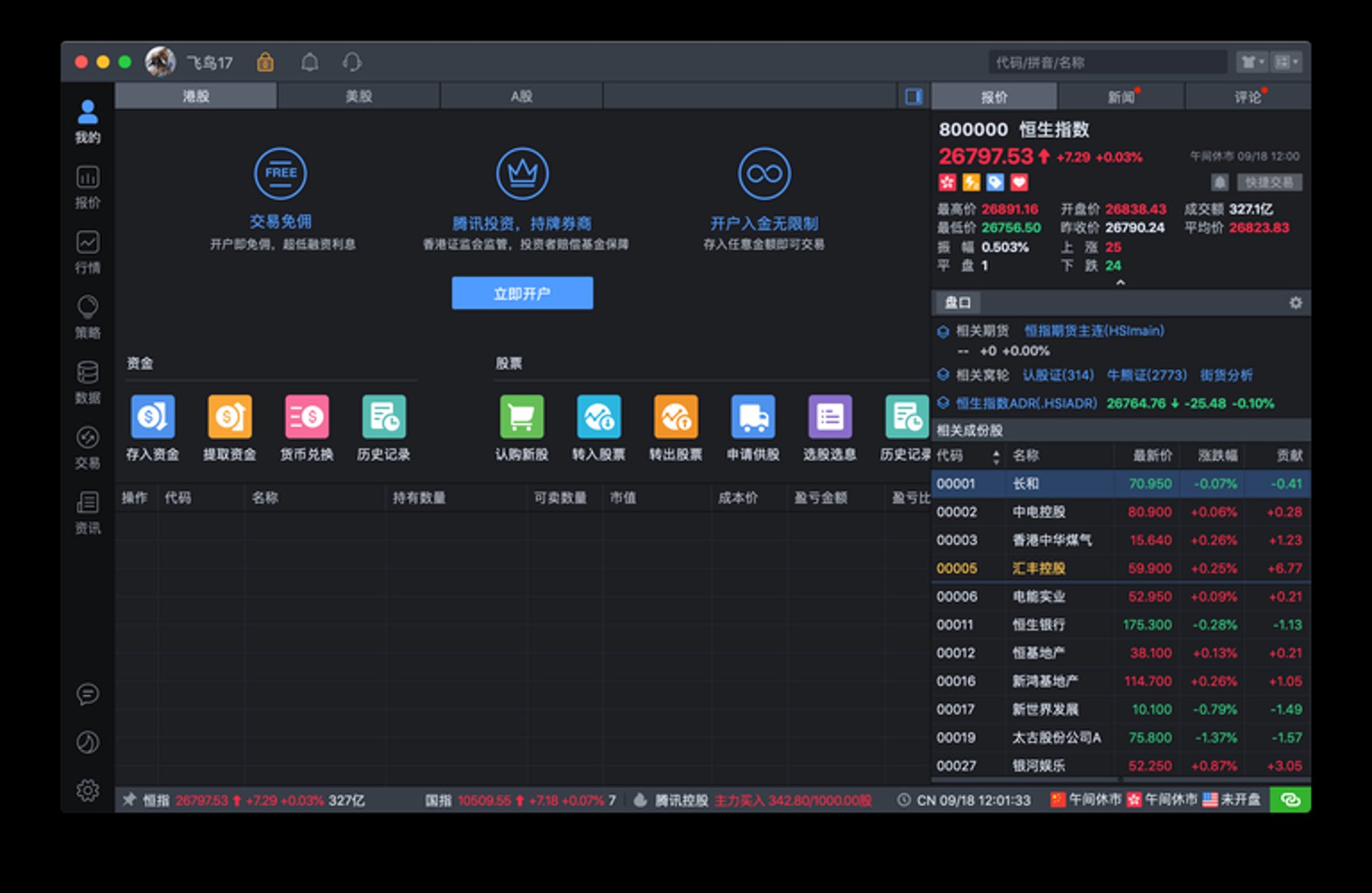Click the 转出股票 icon
Viewport: 1372px width, 893px height.
coord(676,416)
